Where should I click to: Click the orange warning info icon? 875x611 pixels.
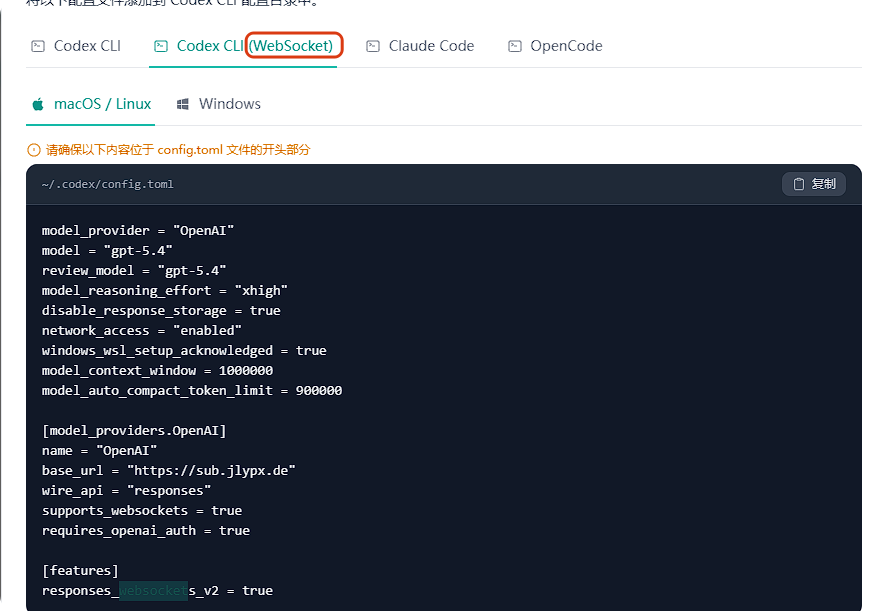[x=34, y=150]
